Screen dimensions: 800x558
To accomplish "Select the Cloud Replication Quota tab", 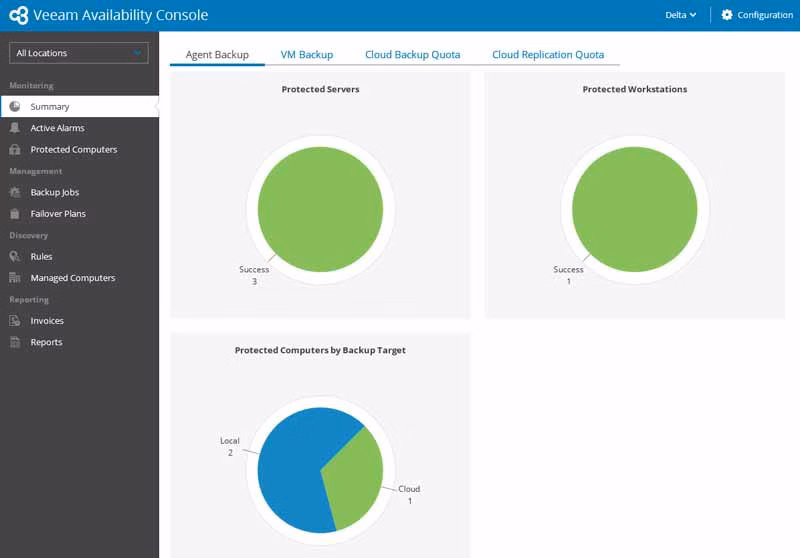I will (547, 55).
